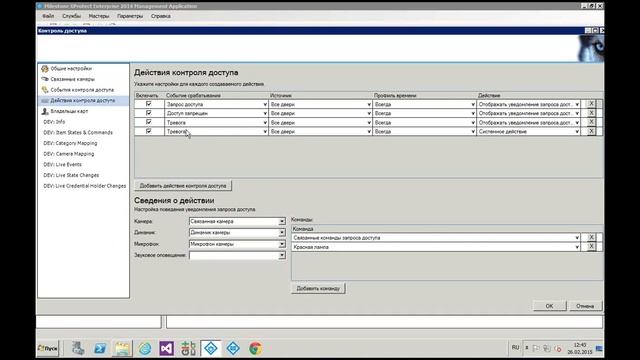Image resolution: width=640 pixels, height=360 pixels.
Task: Expand source dropdown in first row
Action: pyautogui.click(x=369, y=104)
